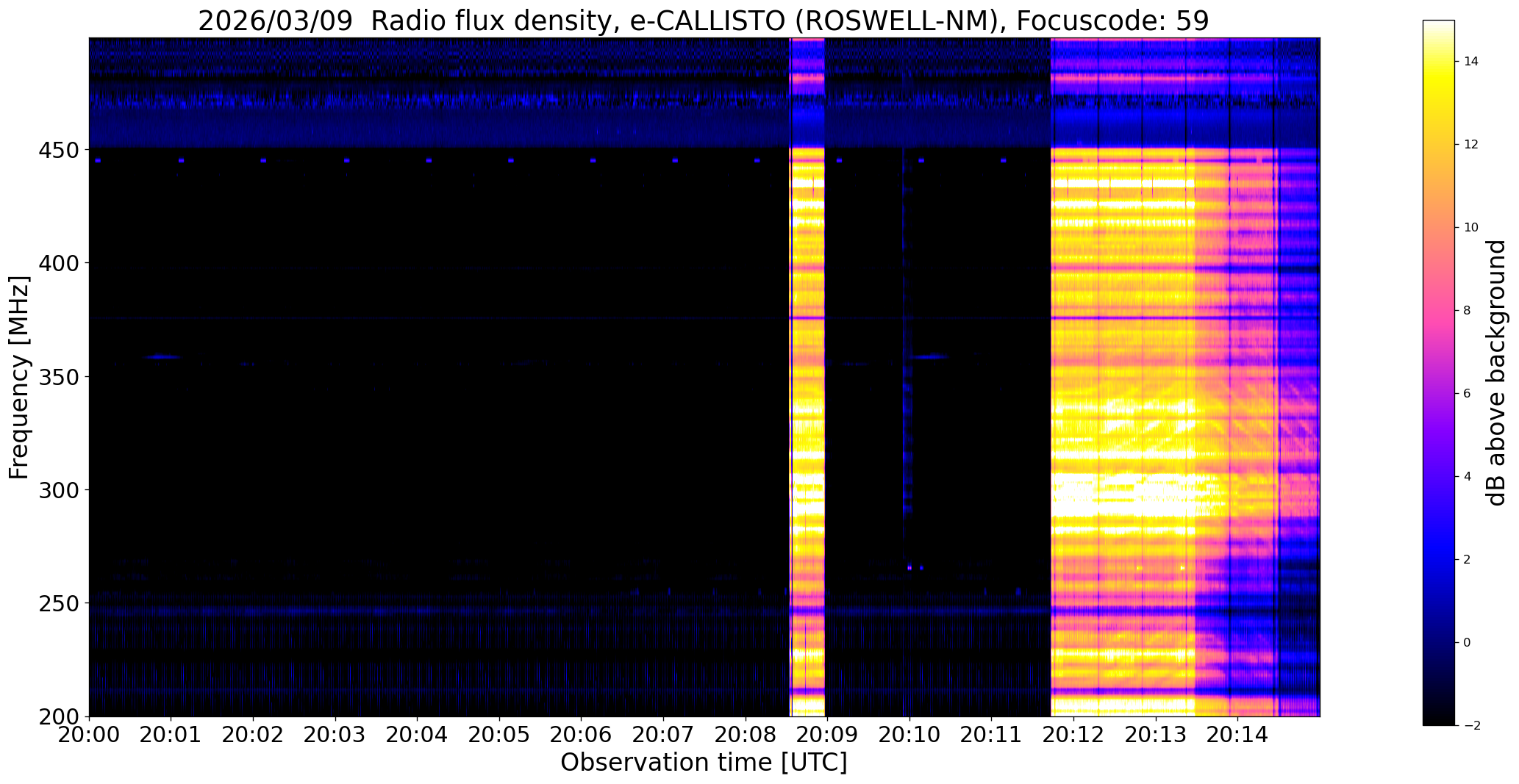The height and width of the screenshot is (784, 1519).
Task: Click the "dB above background" colorbar label
Action: (x=1496, y=373)
